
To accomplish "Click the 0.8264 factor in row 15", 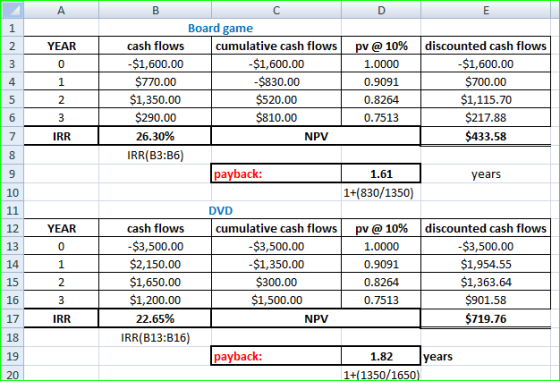I will [381, 282].
